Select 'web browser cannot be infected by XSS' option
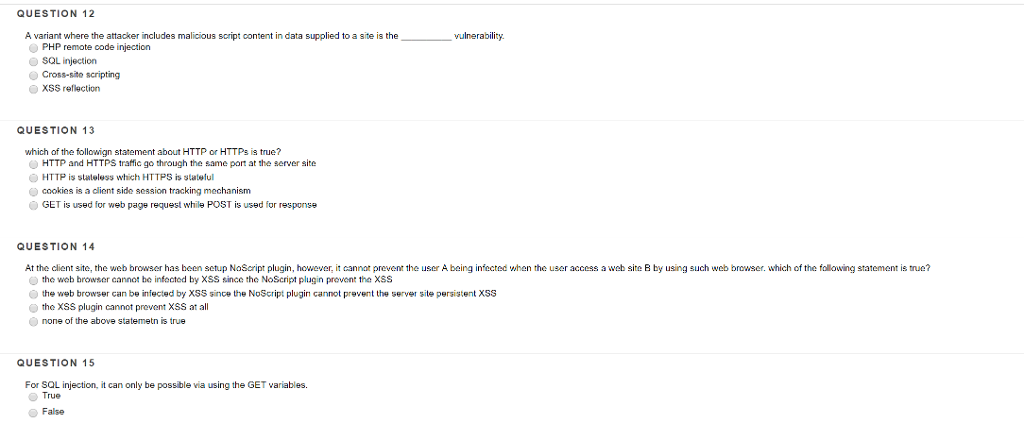Image resolution: width=1024 pixels, height=440 pixels. tap(33, 281)
